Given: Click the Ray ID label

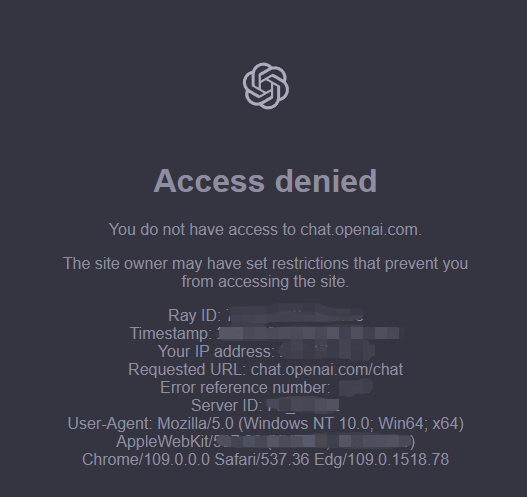Looking at the screenshot, I should pos(195,316).
